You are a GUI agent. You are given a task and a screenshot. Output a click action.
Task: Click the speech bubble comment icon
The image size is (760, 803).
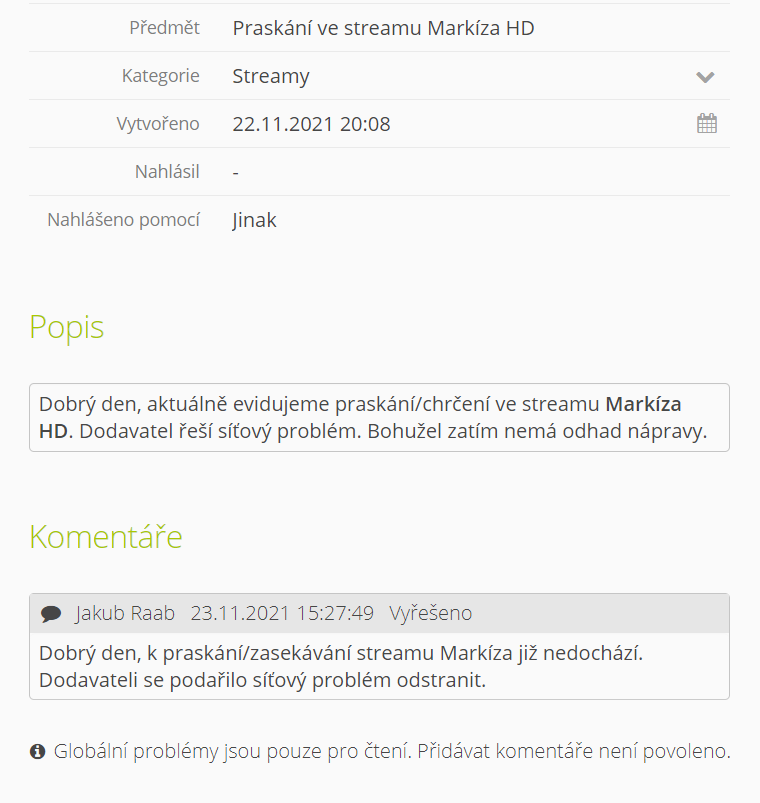(51, 614)
